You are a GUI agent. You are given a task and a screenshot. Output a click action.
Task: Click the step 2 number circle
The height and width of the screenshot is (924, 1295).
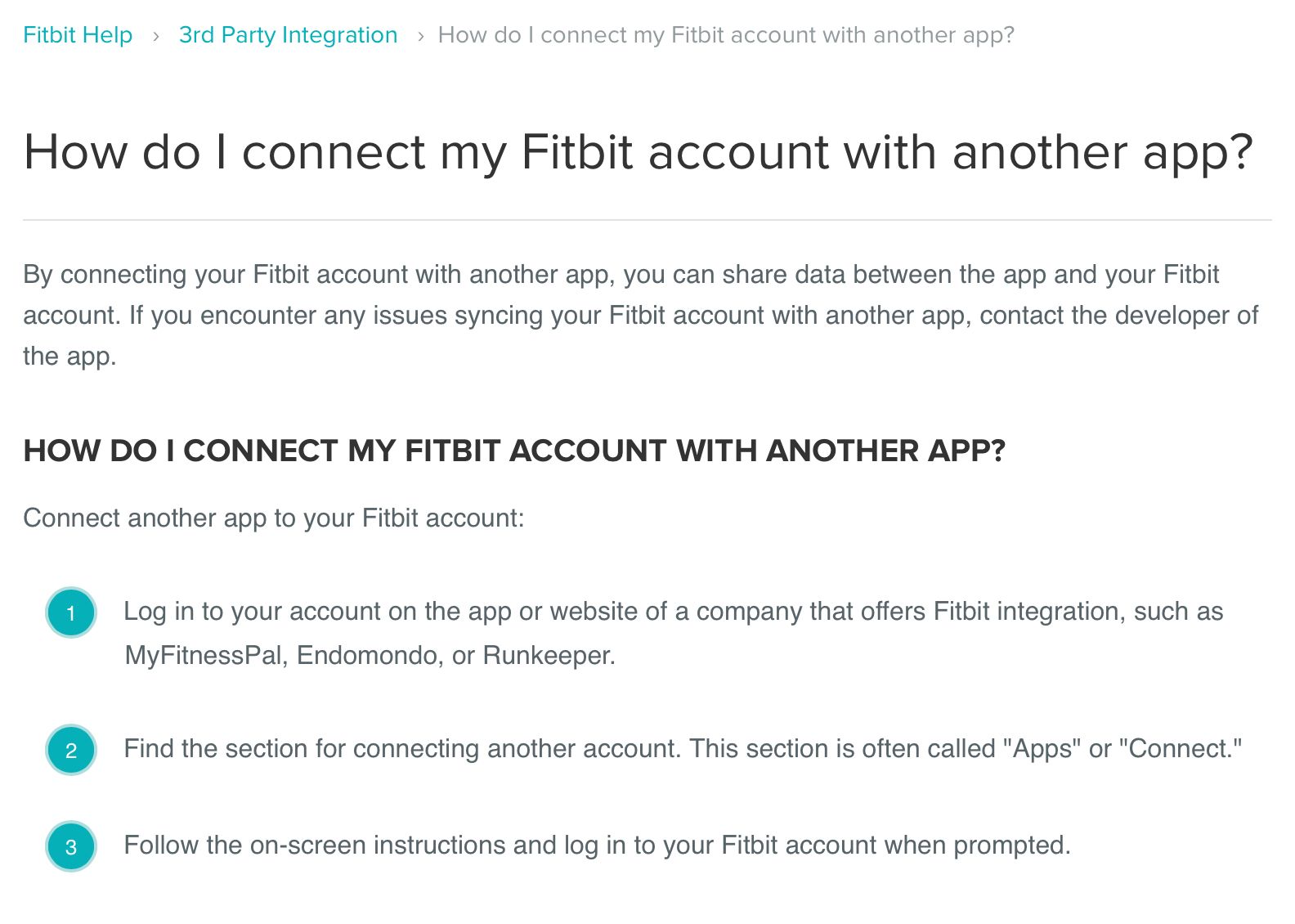pos(71,750)
